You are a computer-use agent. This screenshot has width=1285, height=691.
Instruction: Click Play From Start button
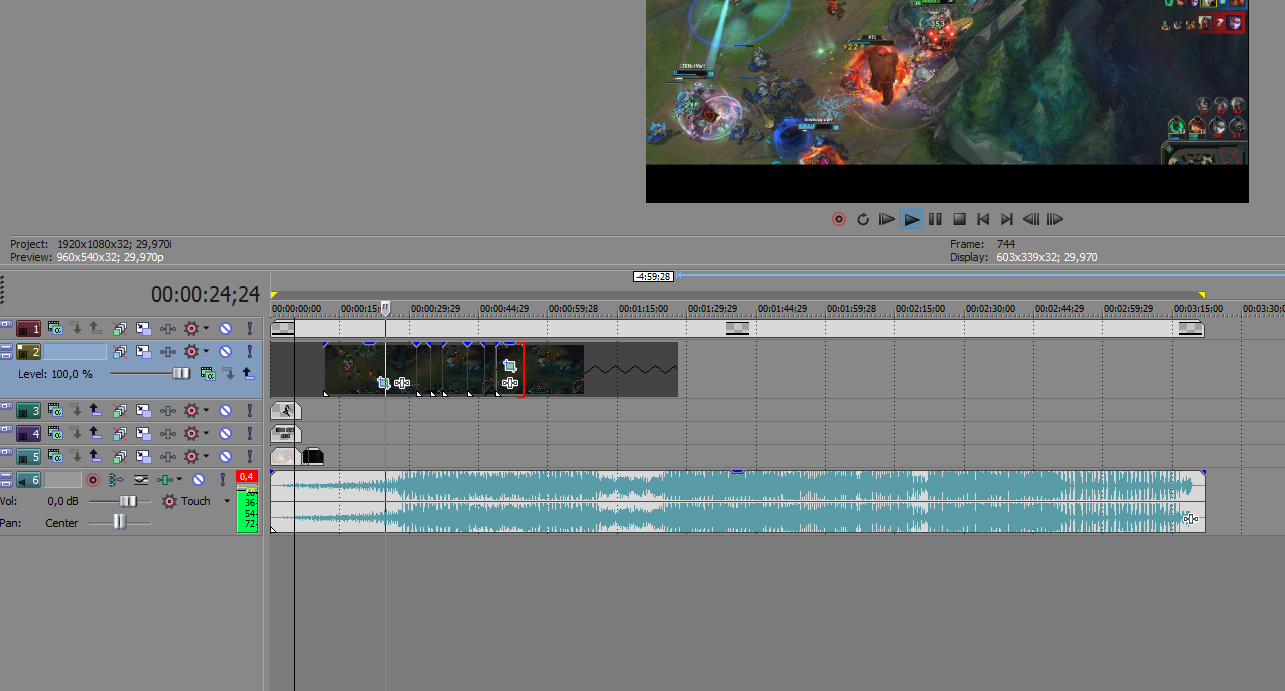point(887,219)
